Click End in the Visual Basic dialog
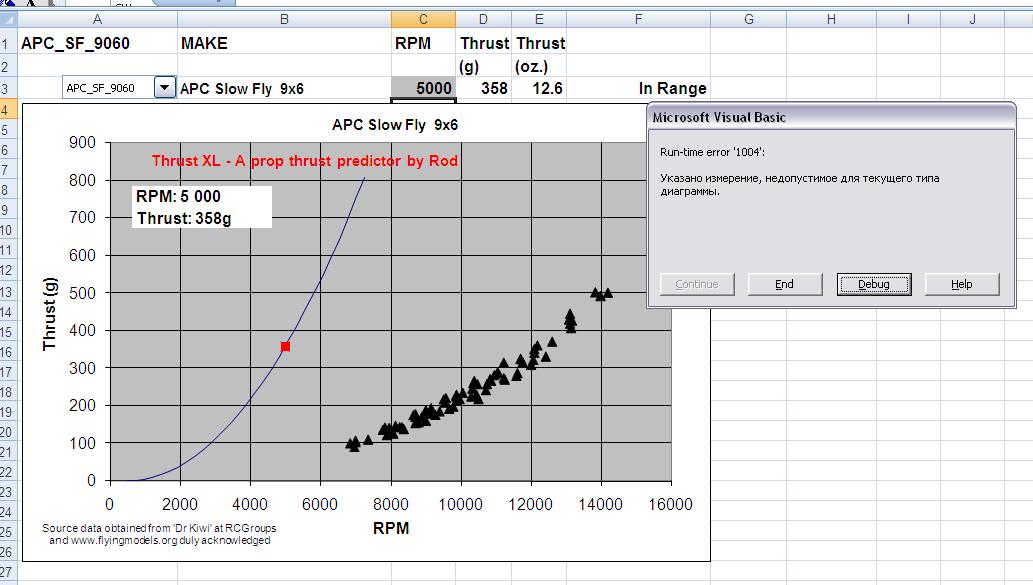 [x=784, y=284]
